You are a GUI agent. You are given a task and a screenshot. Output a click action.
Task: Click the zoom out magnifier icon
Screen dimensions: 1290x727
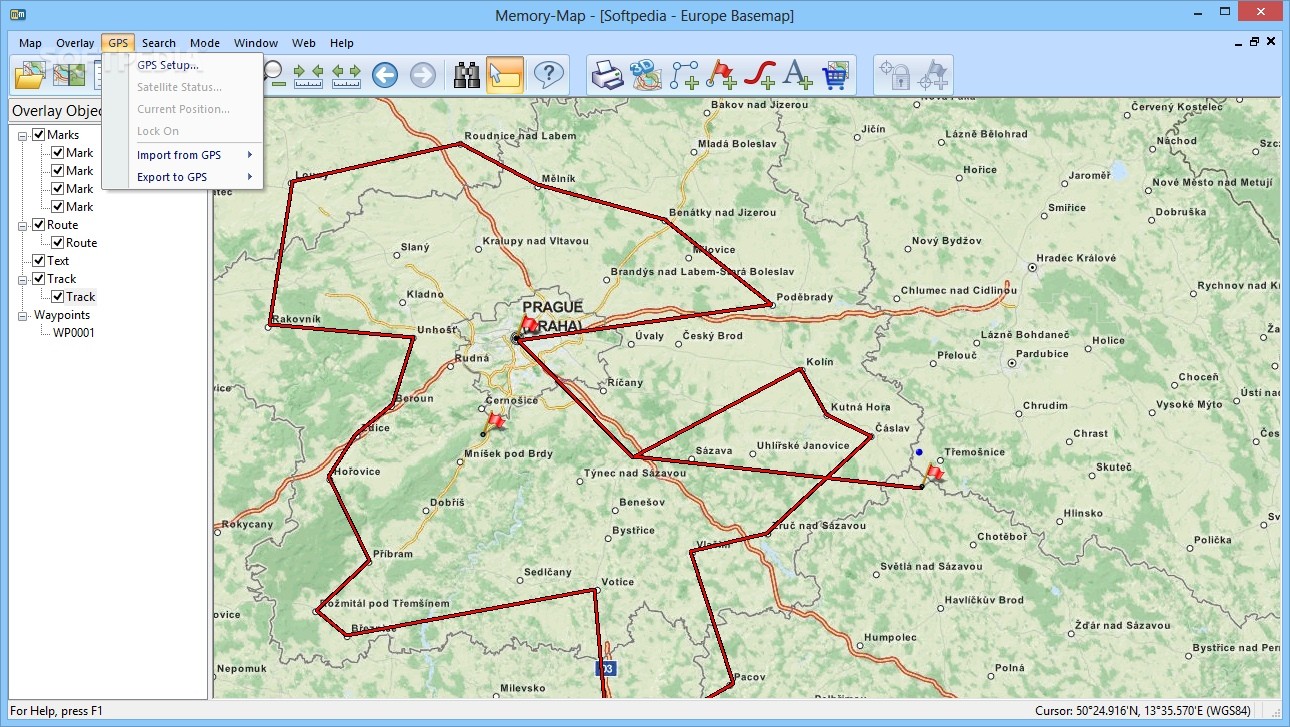274,75
